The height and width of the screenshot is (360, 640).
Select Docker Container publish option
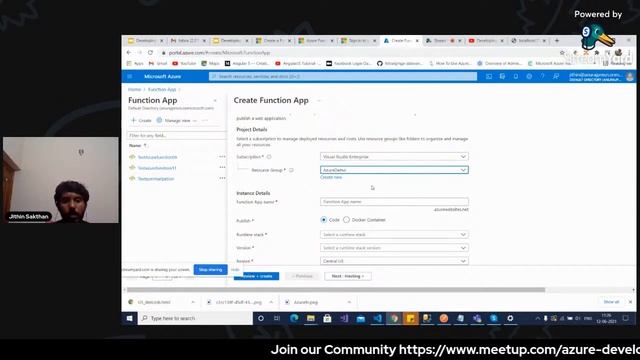pyautogui.click(x=346, y=220)
